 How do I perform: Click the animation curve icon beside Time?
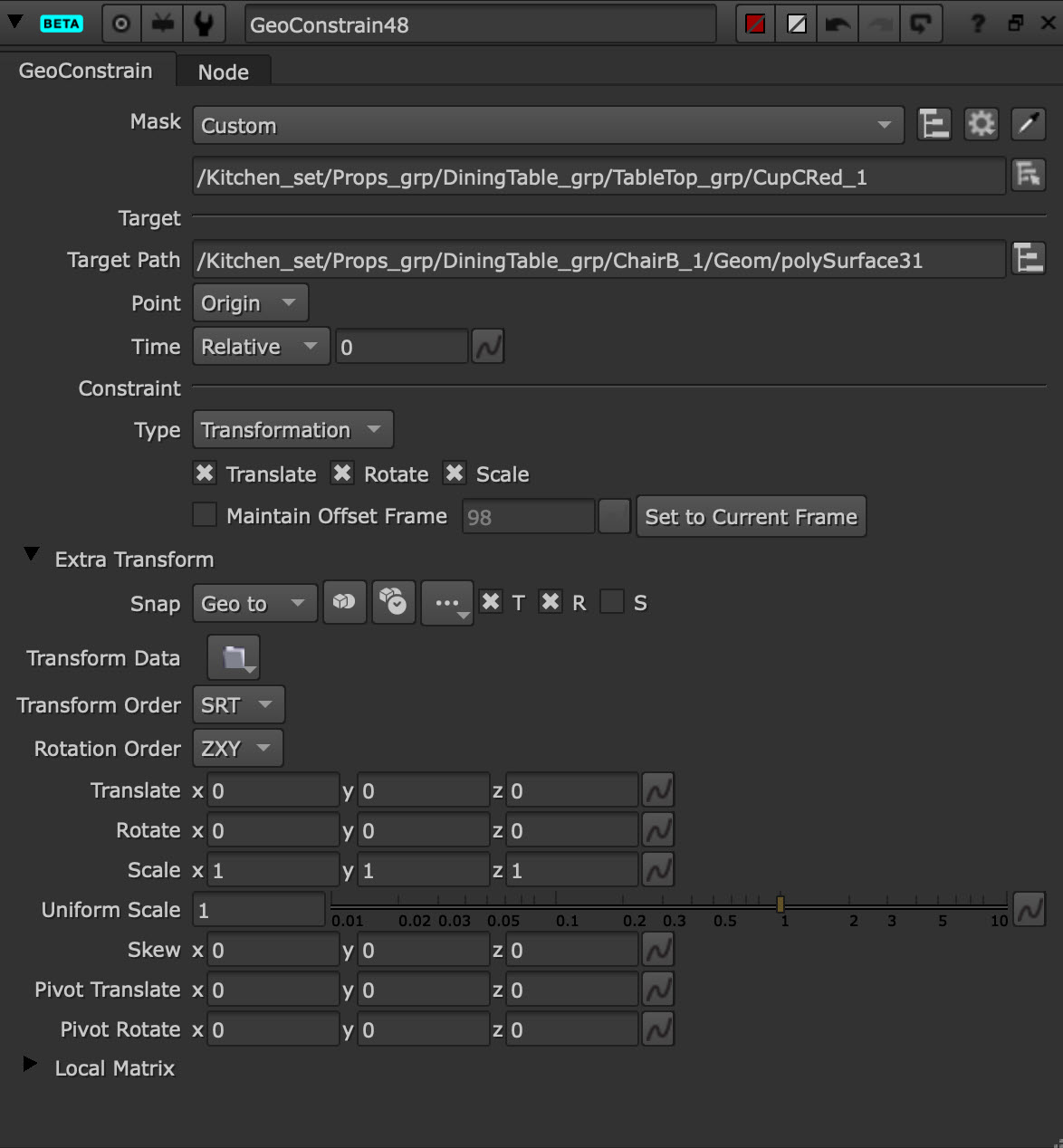pyautogui.click(x=488, y=347)
